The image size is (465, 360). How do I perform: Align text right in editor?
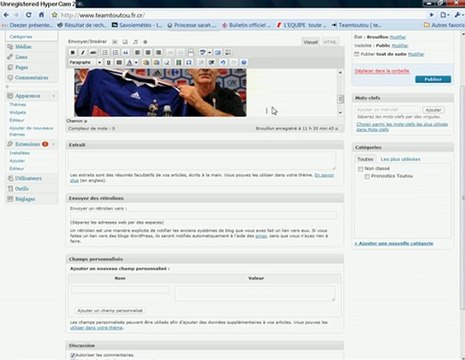[x=159, y=52]
